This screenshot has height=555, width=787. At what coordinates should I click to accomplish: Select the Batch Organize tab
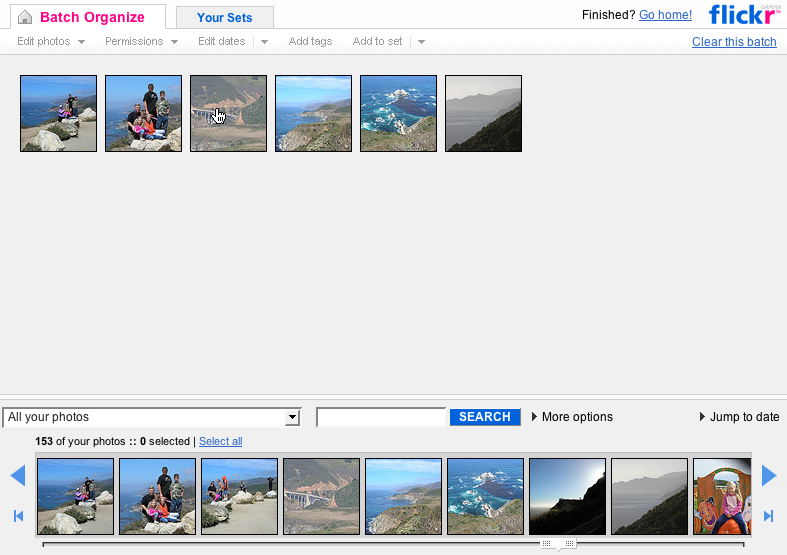click(91, 17)
